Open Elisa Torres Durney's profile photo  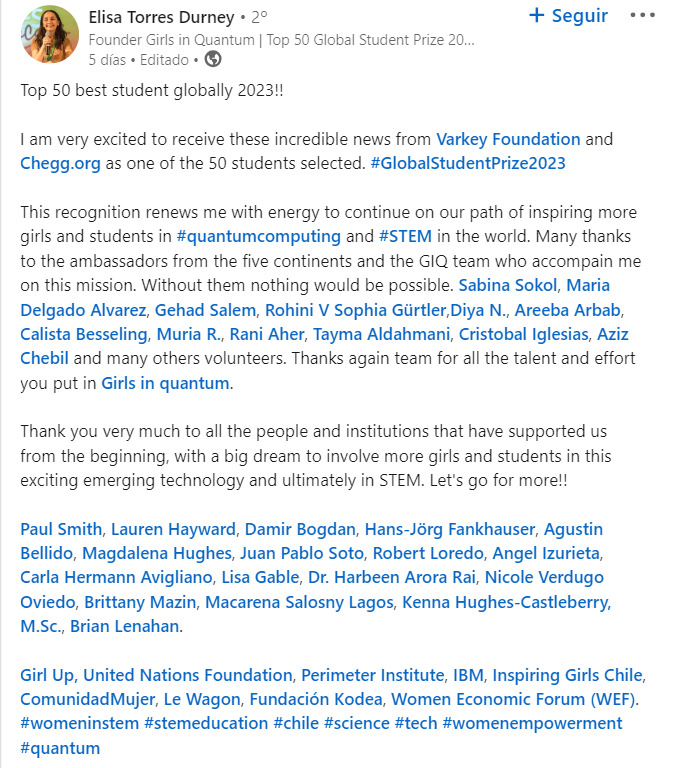(49, 34)
